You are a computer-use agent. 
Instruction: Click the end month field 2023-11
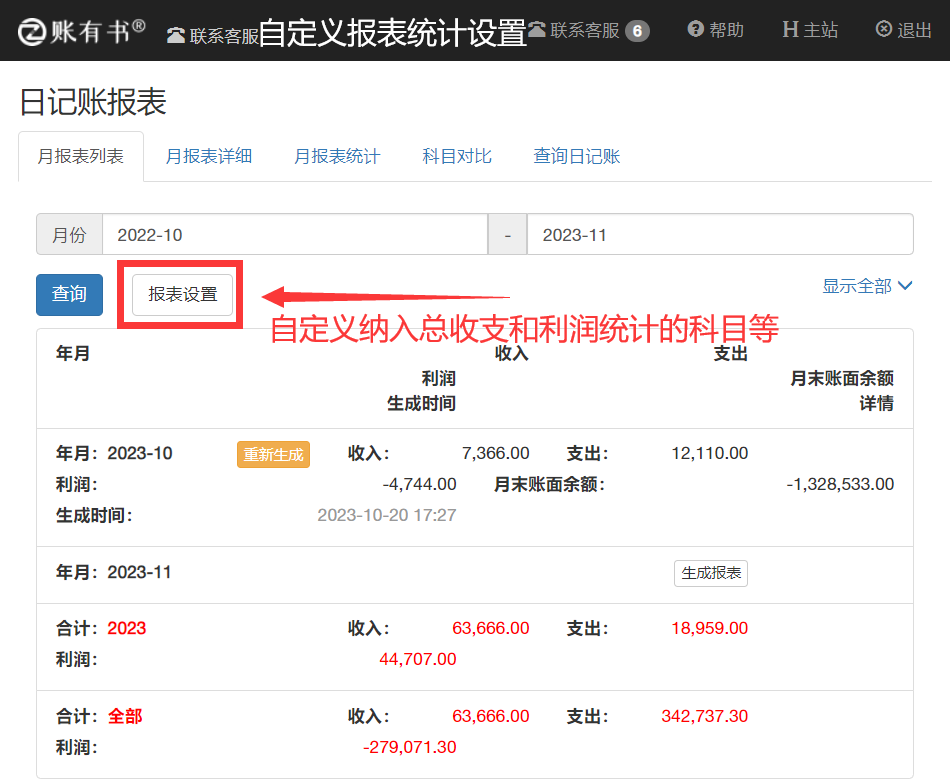click(719, 235)
